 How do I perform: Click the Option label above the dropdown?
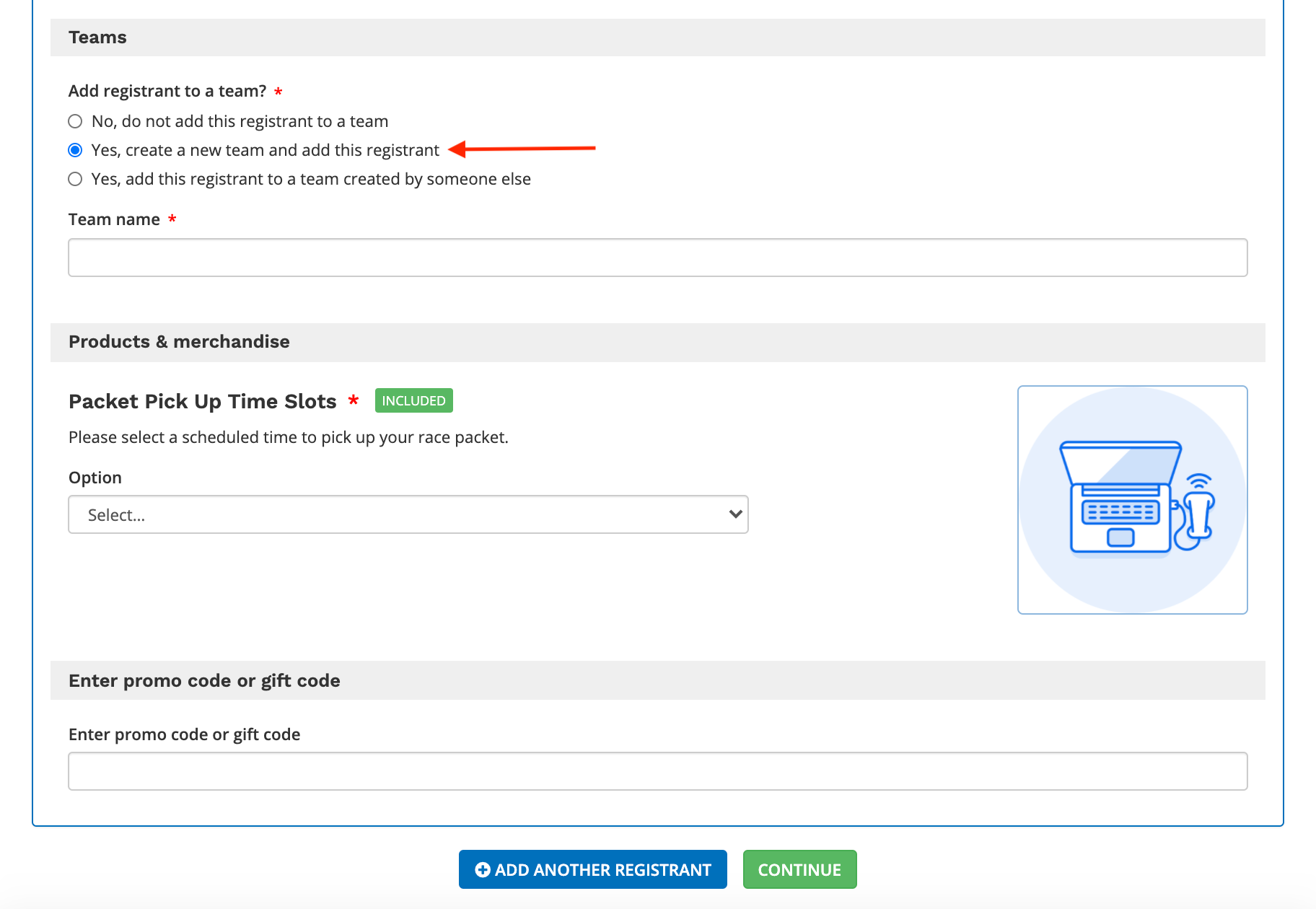coord(95,478)
